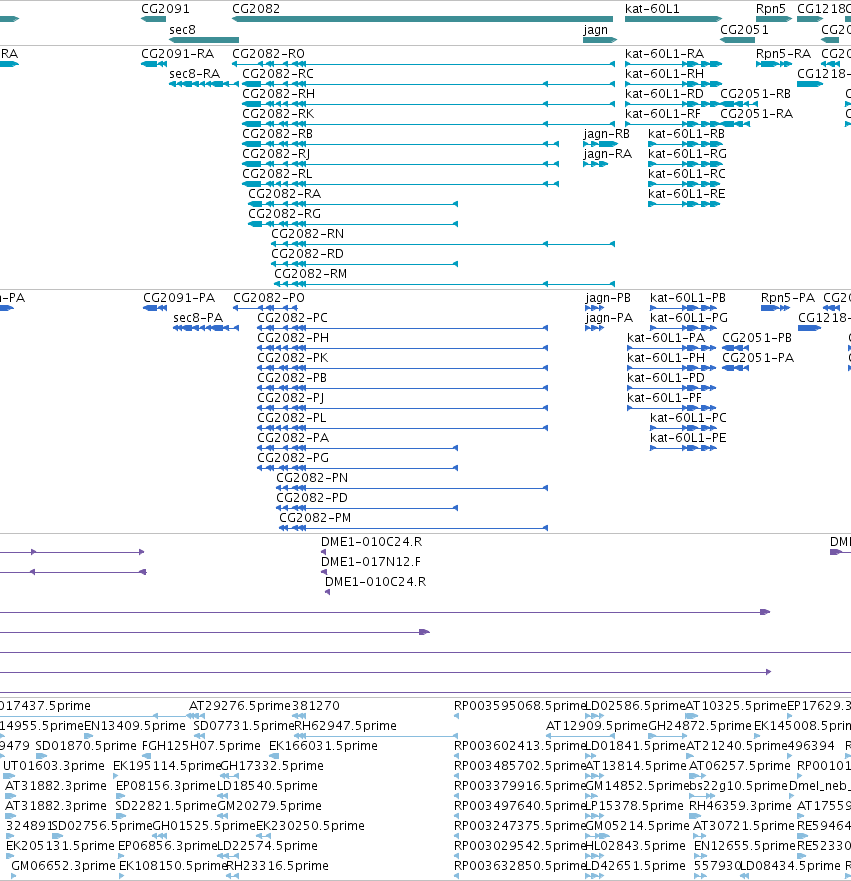Click the kat-60L1-RD transcript label
The height and width of the screenshot is (881, 851).
point(665,93)
